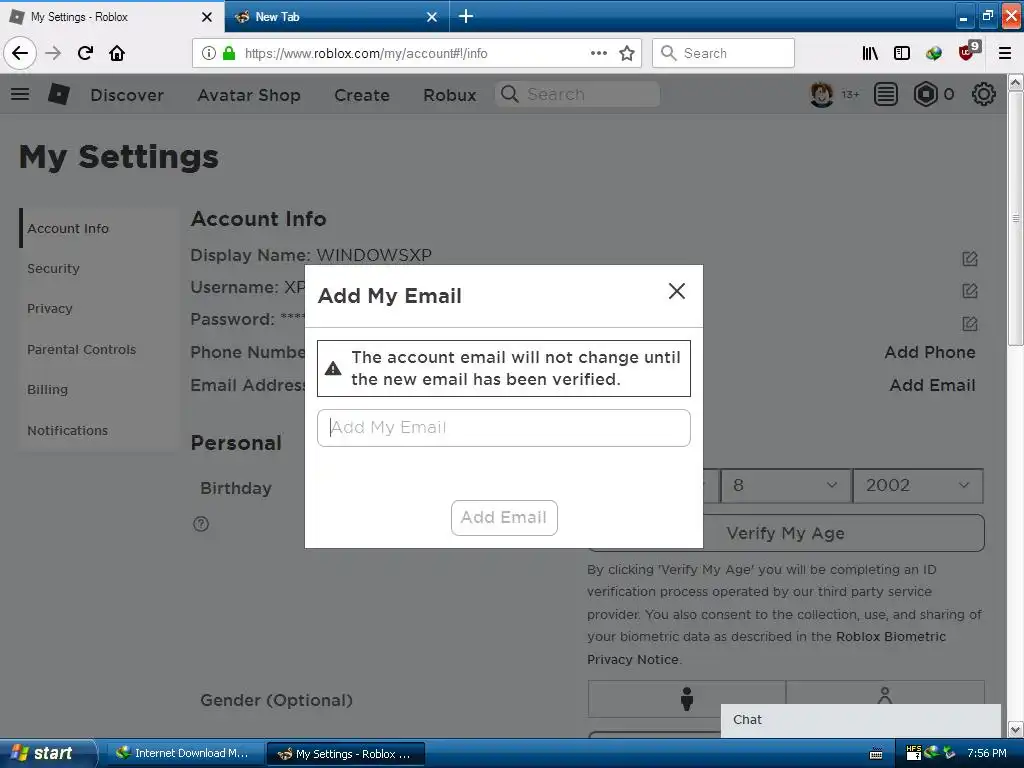The width and height of the screenshot is (1024, 768).
Task: Click the Add Email button in dialog
Action: click(504, 518)
